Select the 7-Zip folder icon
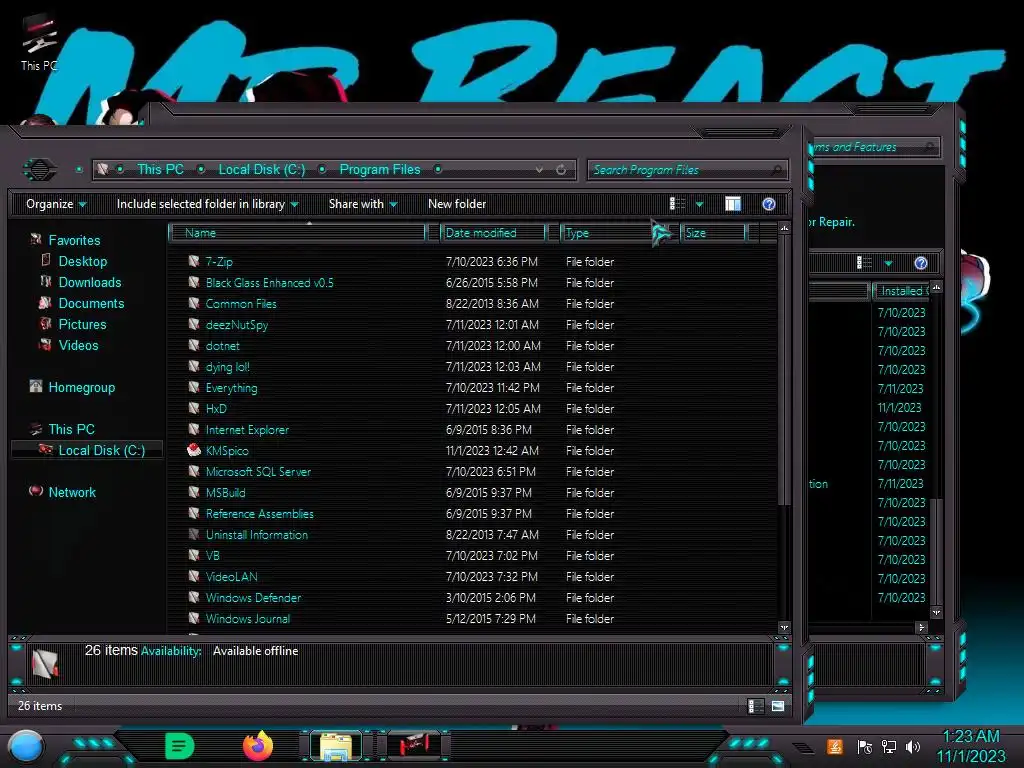 tap(194, 261)
